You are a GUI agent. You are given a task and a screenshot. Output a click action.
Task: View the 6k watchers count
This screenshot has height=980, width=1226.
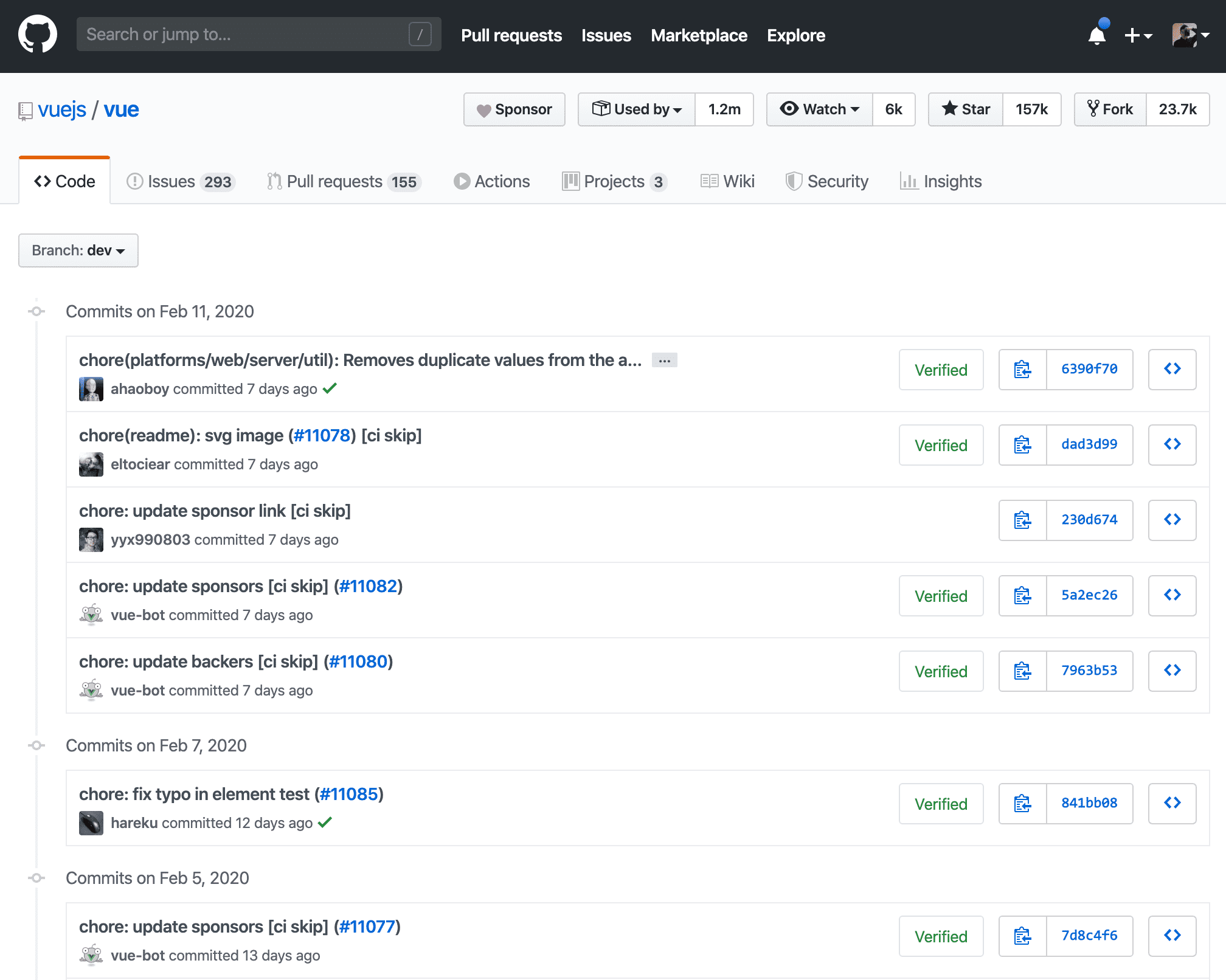893,109
